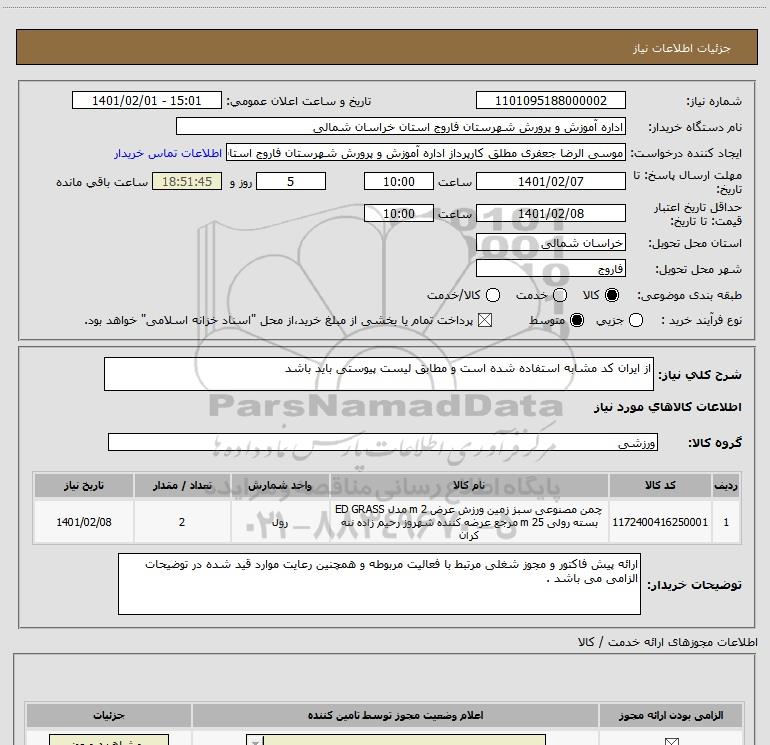The image size is (770, 745).
Task: Open the permit status dropdown arrow
Action: tap(255, 741)
